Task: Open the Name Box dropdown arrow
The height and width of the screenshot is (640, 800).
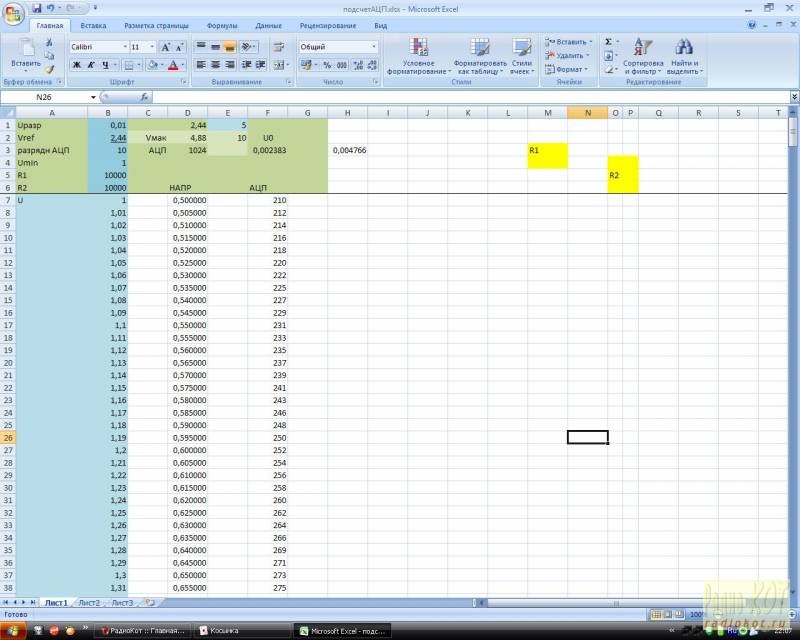Action: (x=94, y=97)
